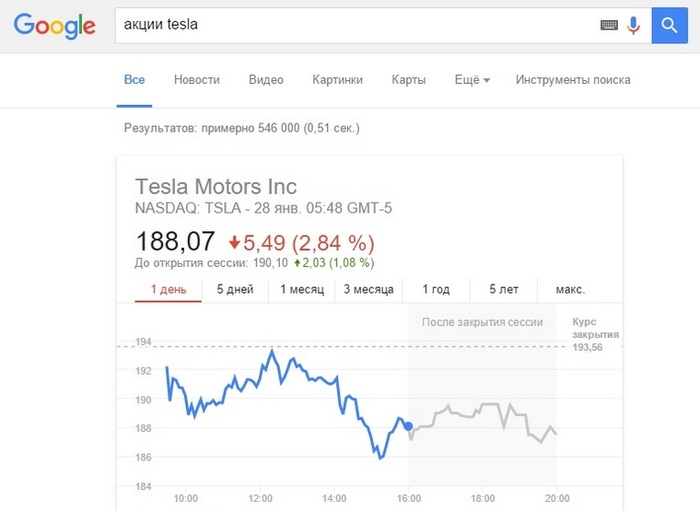Select the 'Все' results tab
Viewport: 700px width, 511px height.
click(x=134, y=80)
